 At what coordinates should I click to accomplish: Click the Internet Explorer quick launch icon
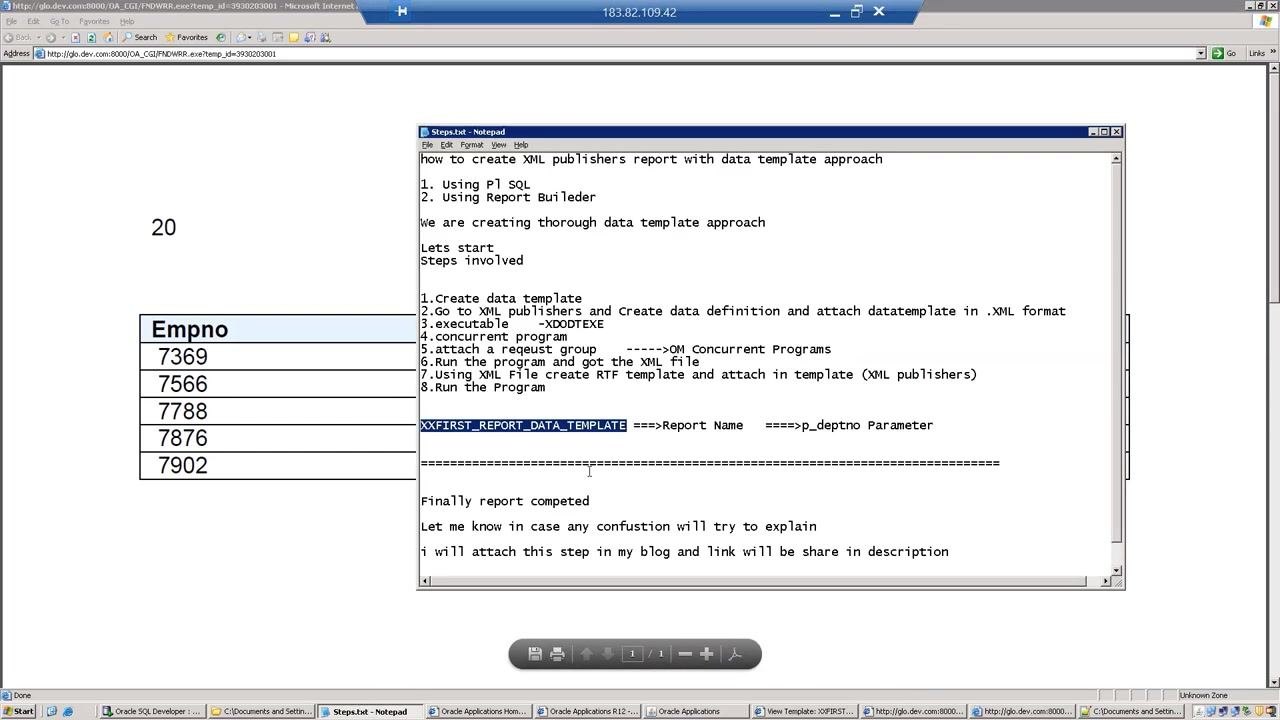point(68,711)
